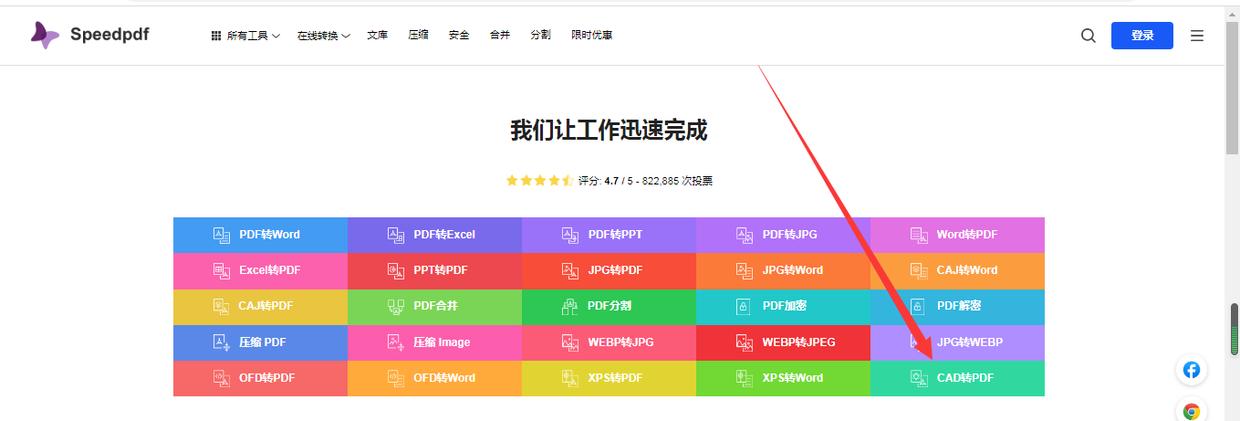Click the Speedpdf brand name

(109, 35)
